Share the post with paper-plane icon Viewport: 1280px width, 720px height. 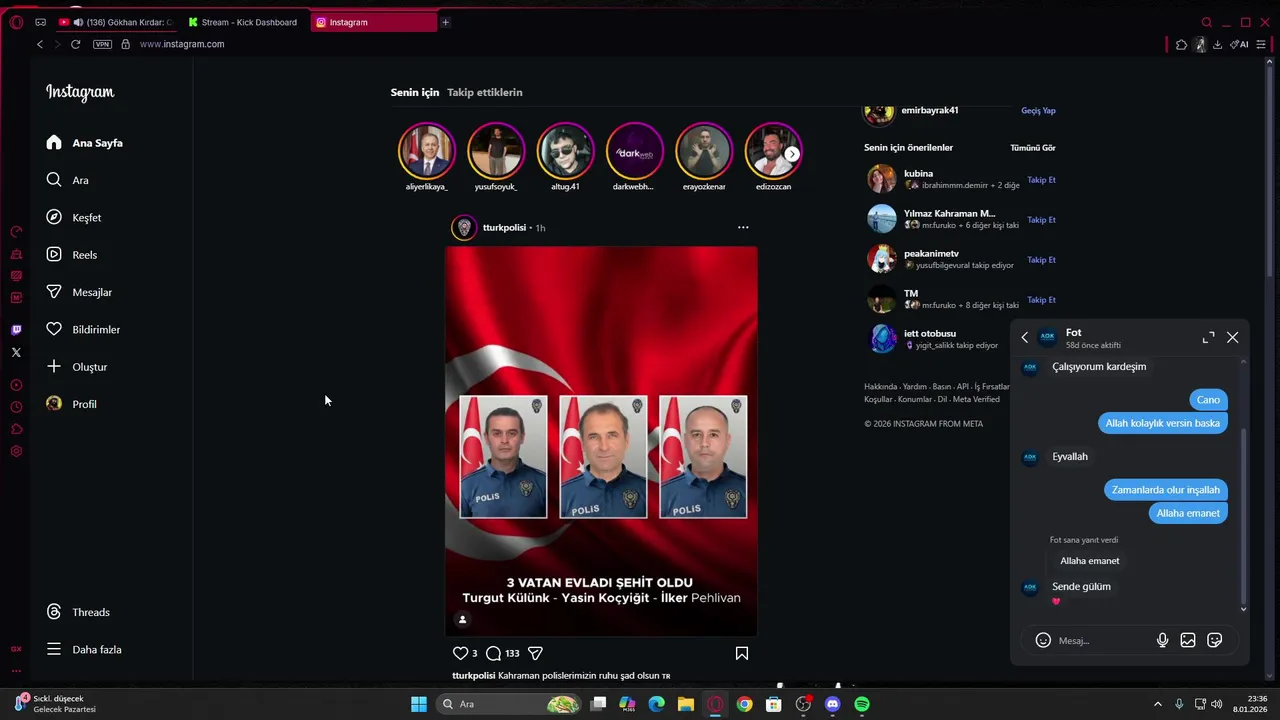[x=535, y=653]
